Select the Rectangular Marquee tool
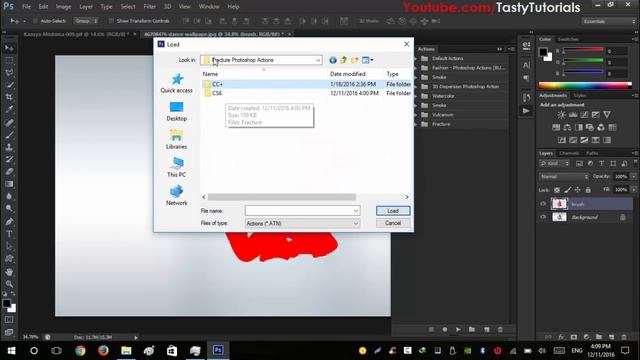 point(9,60)
